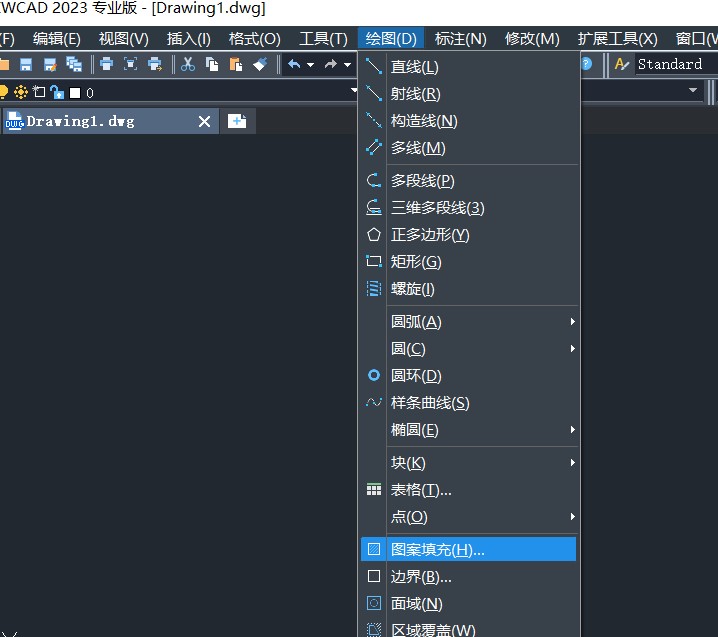This screenshot has width=718, height=637.
Task: Choose 直线(L) from the draw menu
Action: (x=468, y=66)
